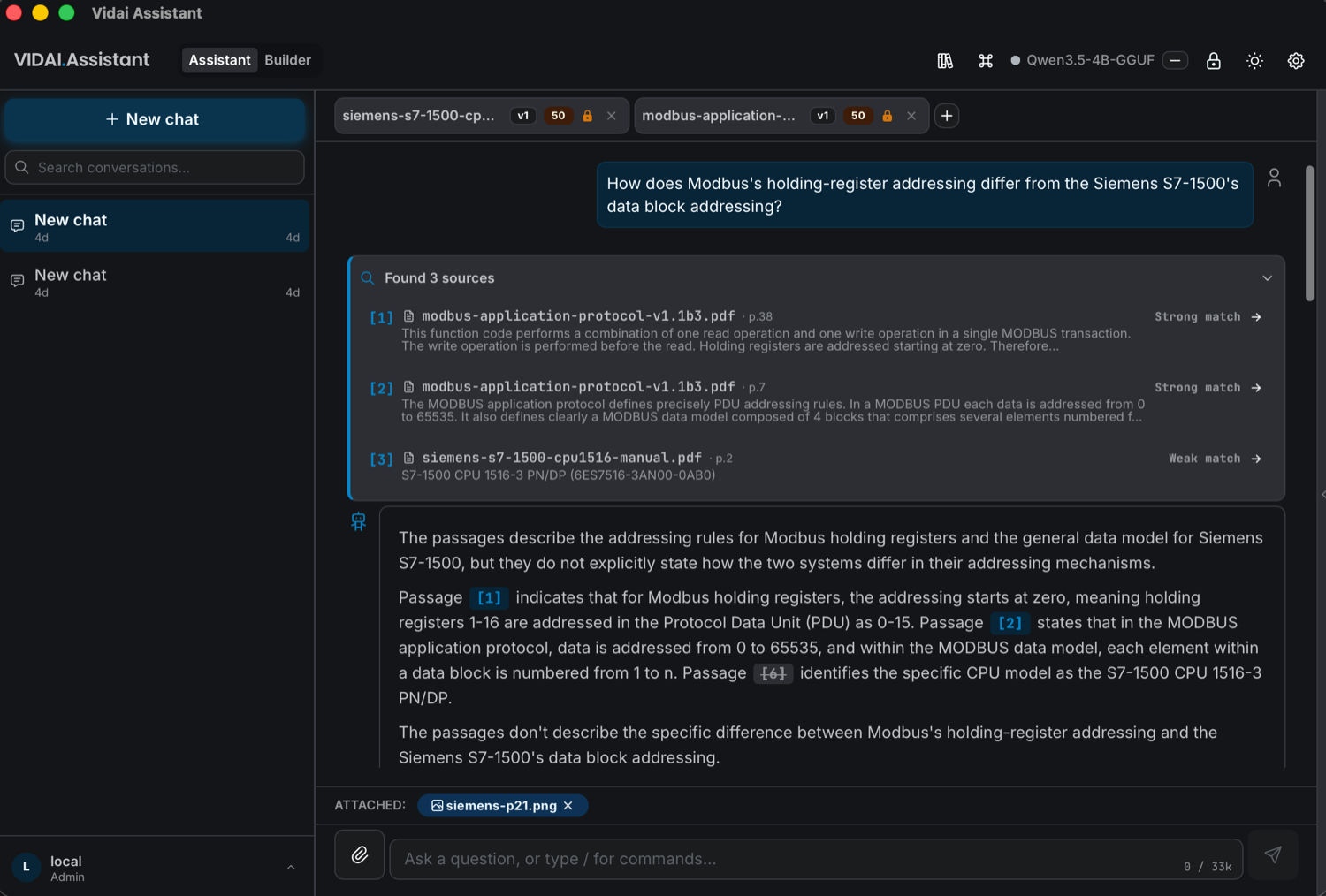Click the user question message bubble
Viewport: 1326px width, 896px height.
tap(925, 194)
